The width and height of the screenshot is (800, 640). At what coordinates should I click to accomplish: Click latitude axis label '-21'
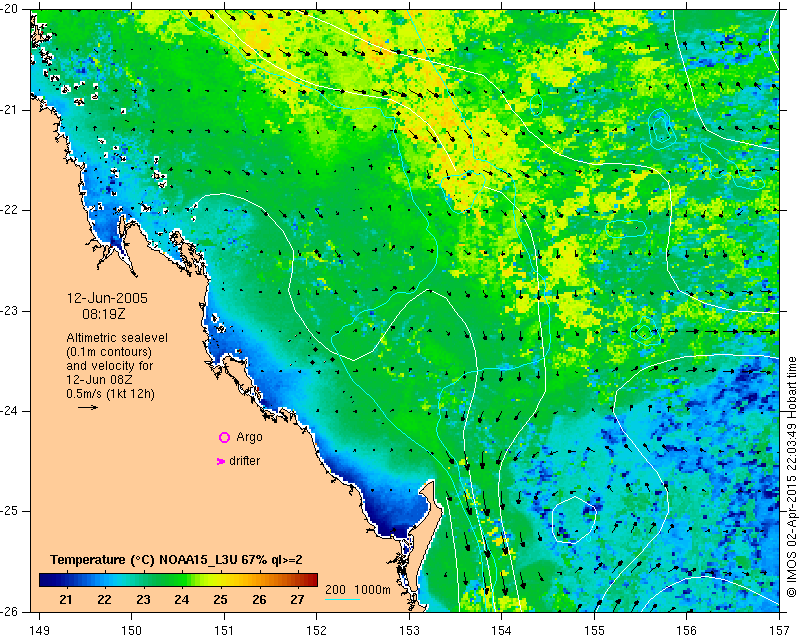pos(9,110)
